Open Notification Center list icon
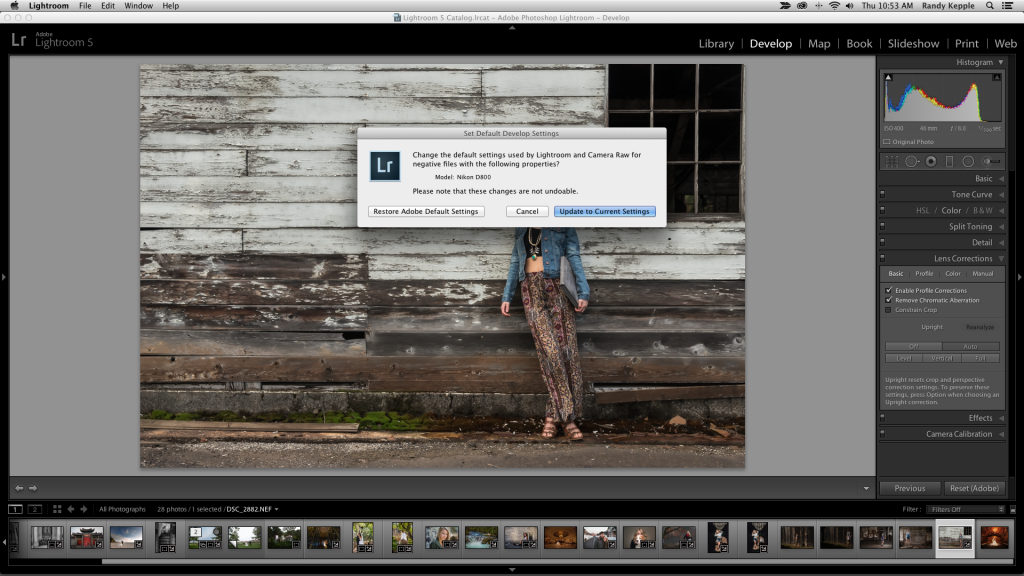This screenshot has width=1024, height=576. [1007, 6]
